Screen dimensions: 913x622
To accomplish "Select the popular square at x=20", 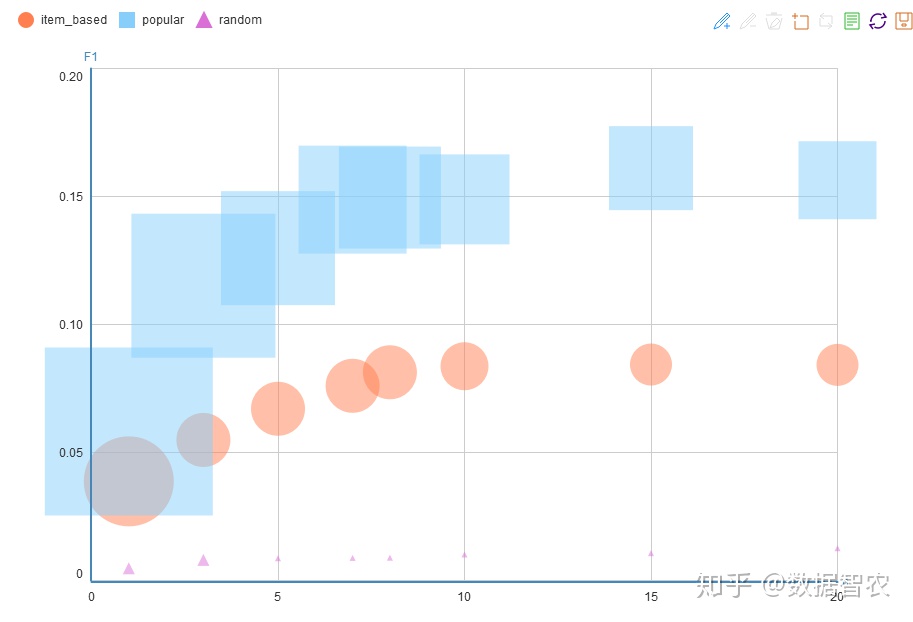I will point(837,180).
